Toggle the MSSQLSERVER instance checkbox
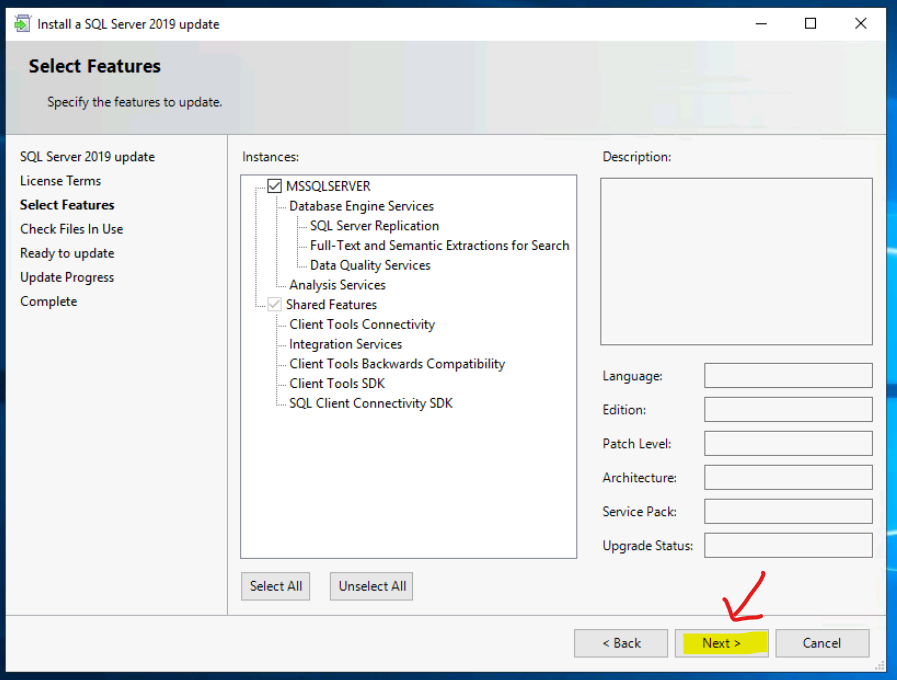The width and height of the screenshot is (897, 680). [x=275, y=186]
